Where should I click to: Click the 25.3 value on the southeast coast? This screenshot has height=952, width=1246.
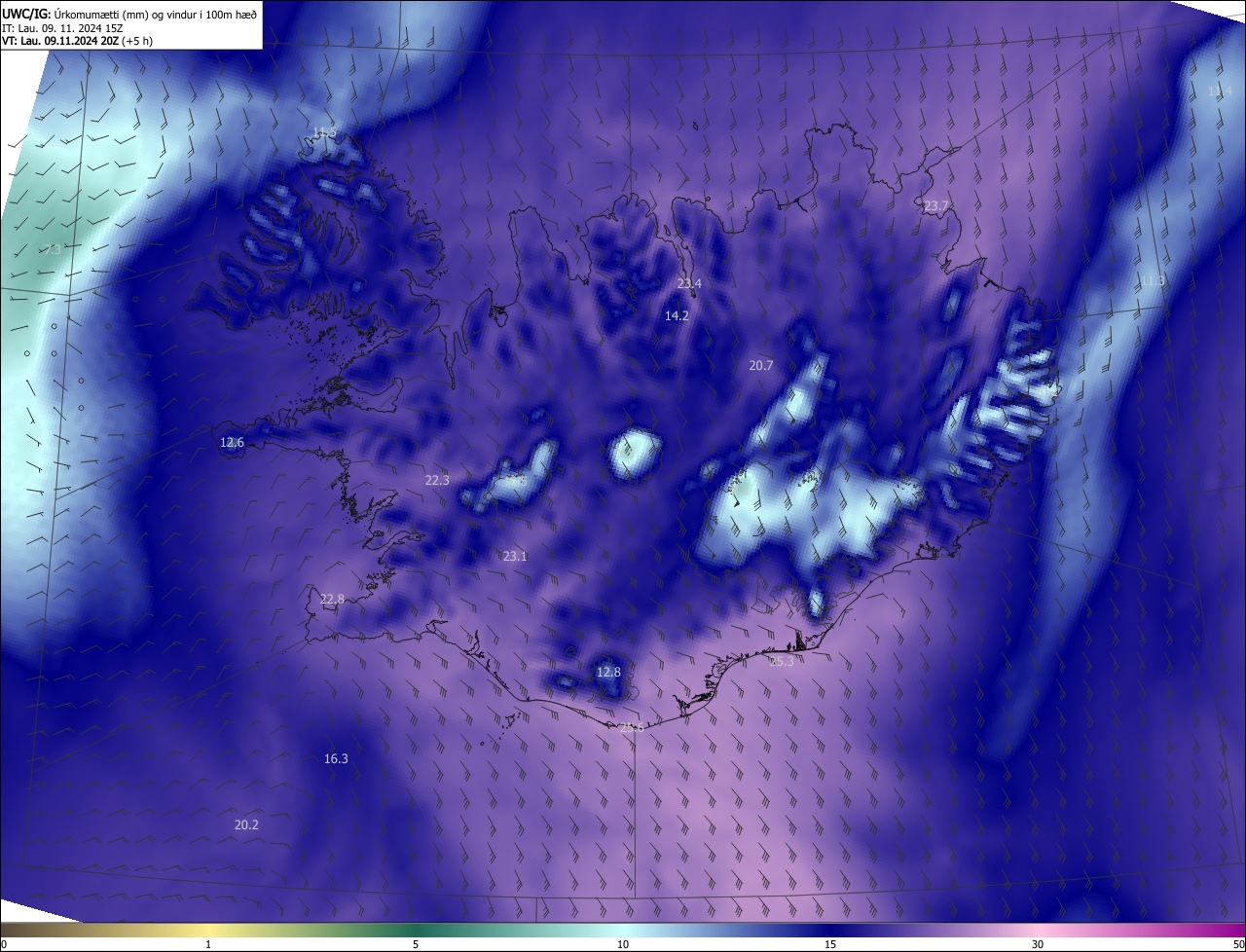(783, 662)
